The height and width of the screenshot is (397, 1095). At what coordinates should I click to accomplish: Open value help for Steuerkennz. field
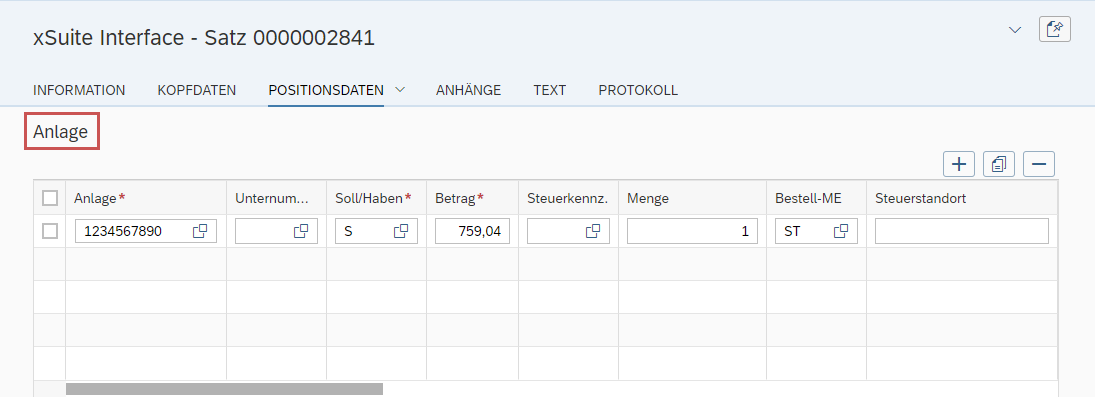coord(593,231)
